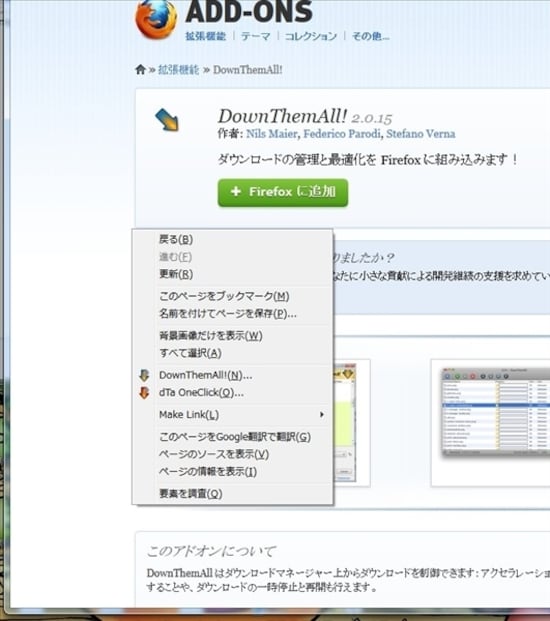Image resolution: width=550 pixels, height=621 pixels.
Task: Expand the Make Link submenu arrow
Action: pyautogui.click(x=322, y=415)
